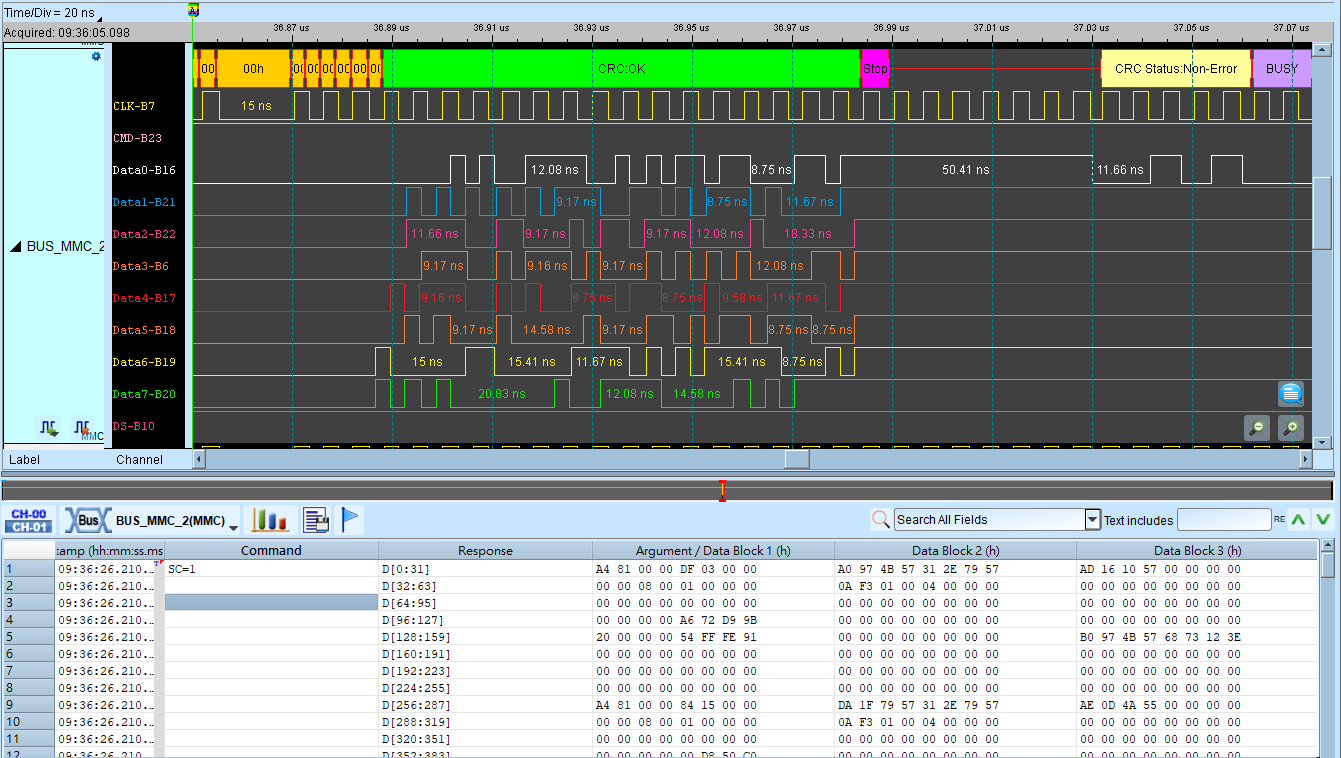This screenshot has width=1341, height=758.
Task: Click the Text includes input field
Action: tap(1224, 520)
